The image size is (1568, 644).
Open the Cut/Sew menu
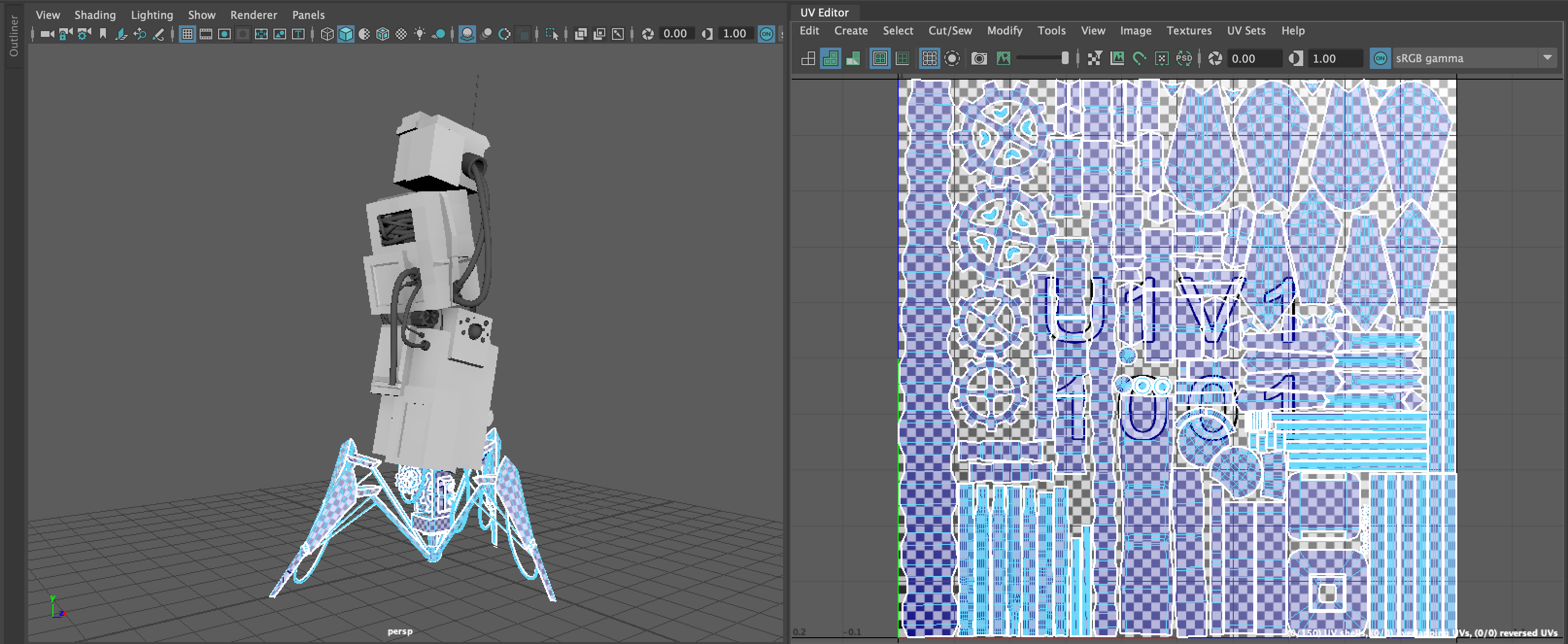950,31
